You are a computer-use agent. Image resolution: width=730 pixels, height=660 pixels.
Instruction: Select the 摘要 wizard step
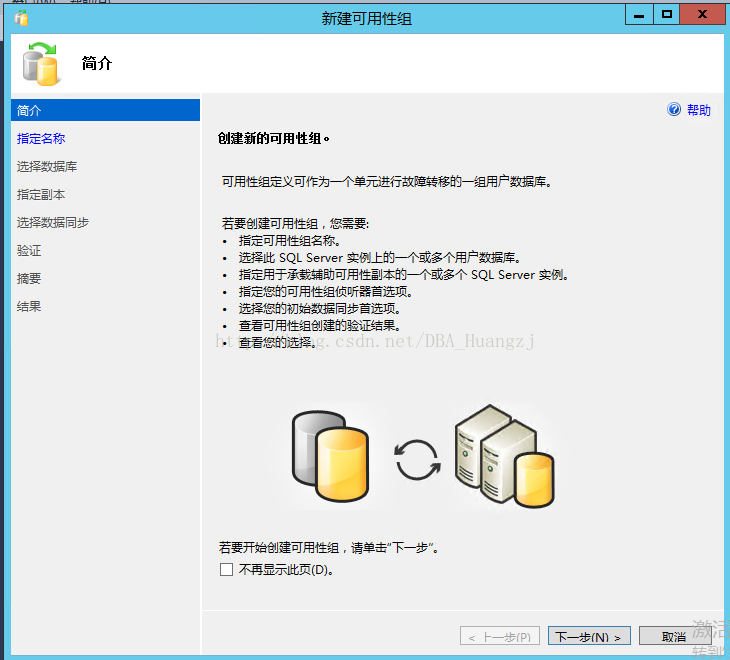point(29,278)
